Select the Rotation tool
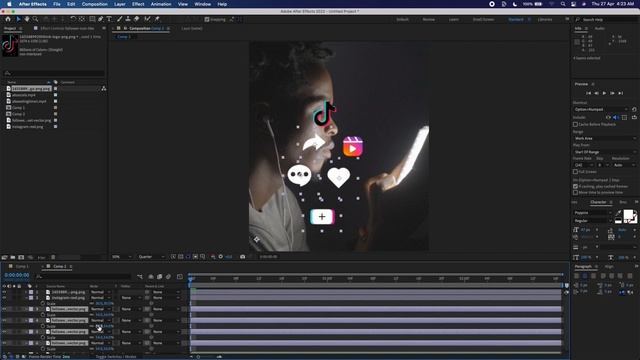The image size is (640, 360). [73, 19]
